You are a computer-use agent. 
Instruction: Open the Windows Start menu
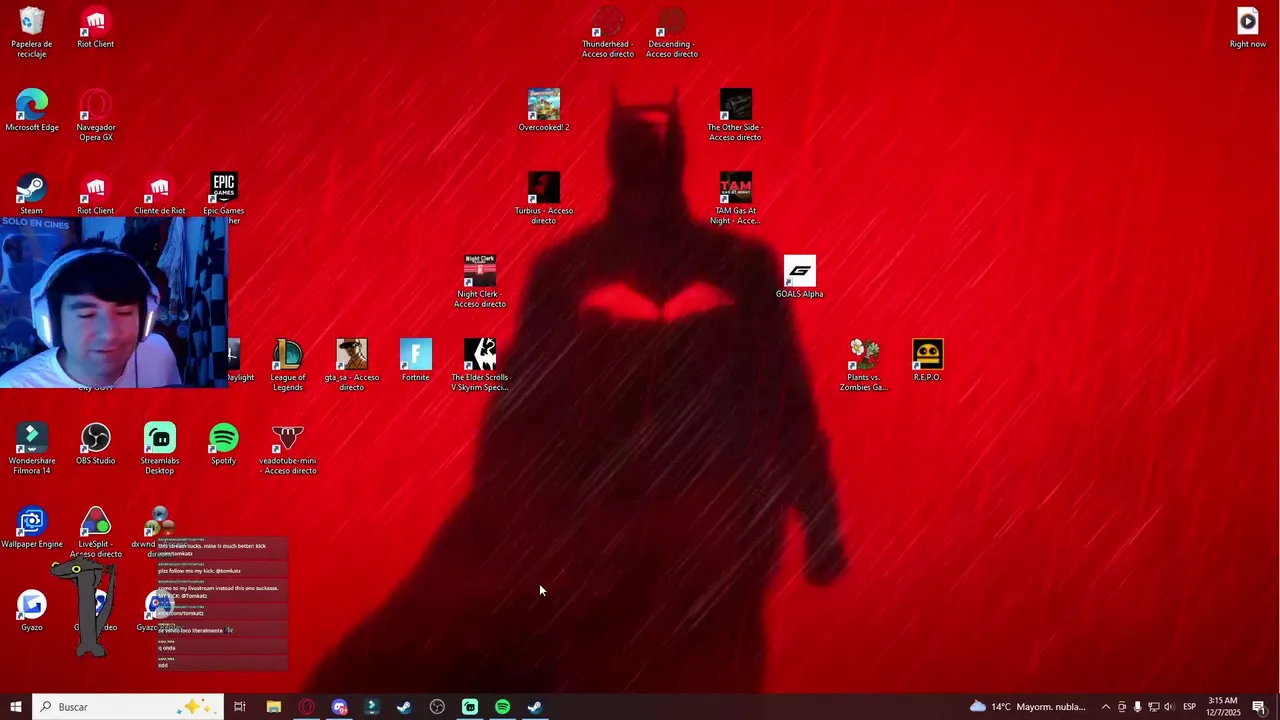(x=16, y=707)
